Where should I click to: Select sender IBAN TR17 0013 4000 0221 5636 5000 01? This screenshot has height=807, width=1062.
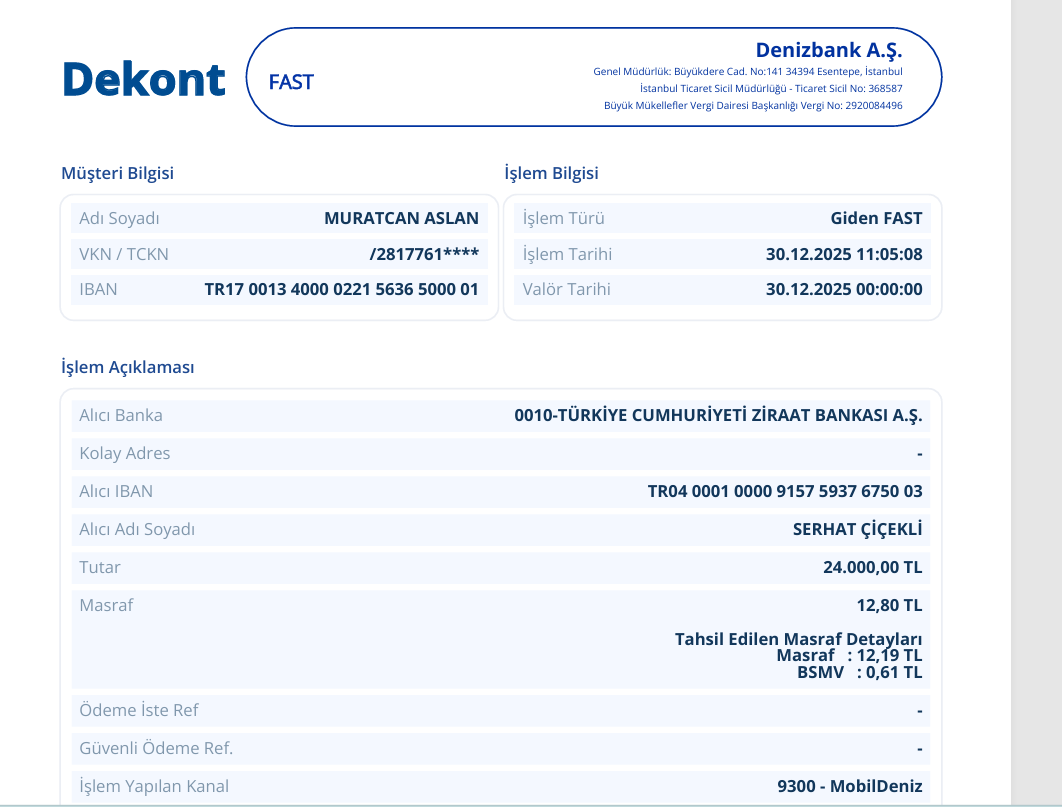coord(342,289)
